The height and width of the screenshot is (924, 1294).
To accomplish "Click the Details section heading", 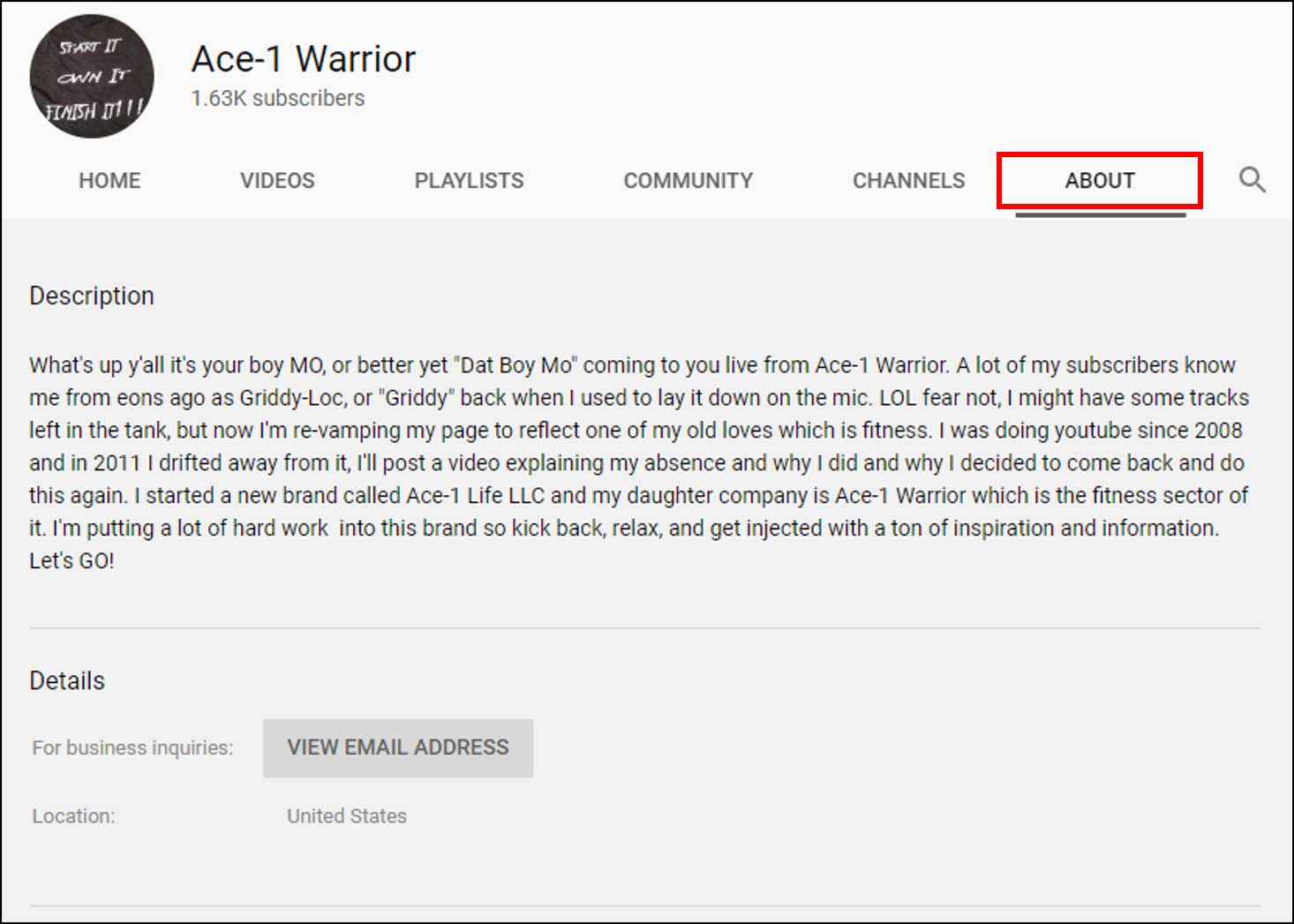I will point(67,680).
